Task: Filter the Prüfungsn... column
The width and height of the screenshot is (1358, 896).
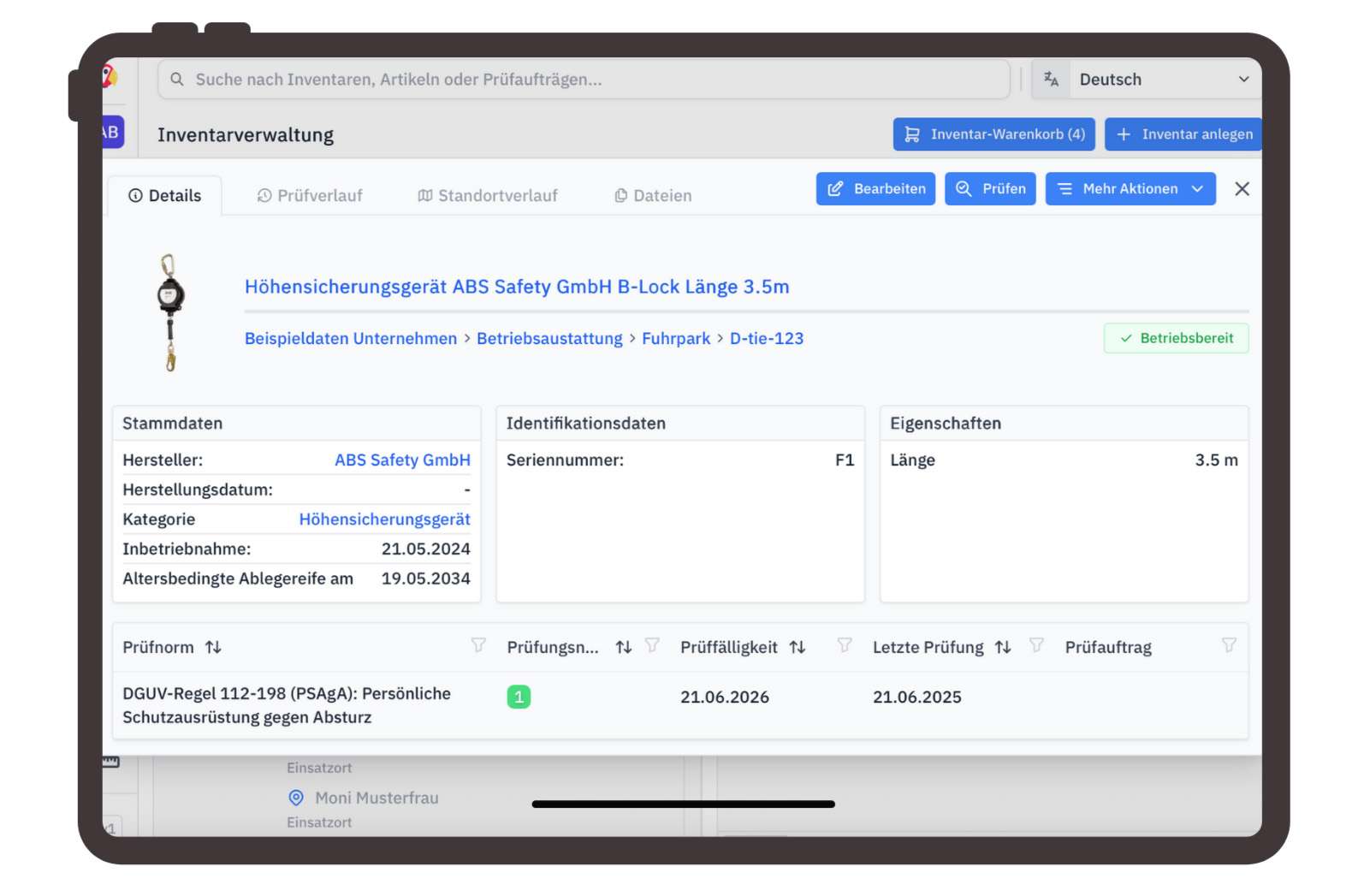Action: point(652,645)
